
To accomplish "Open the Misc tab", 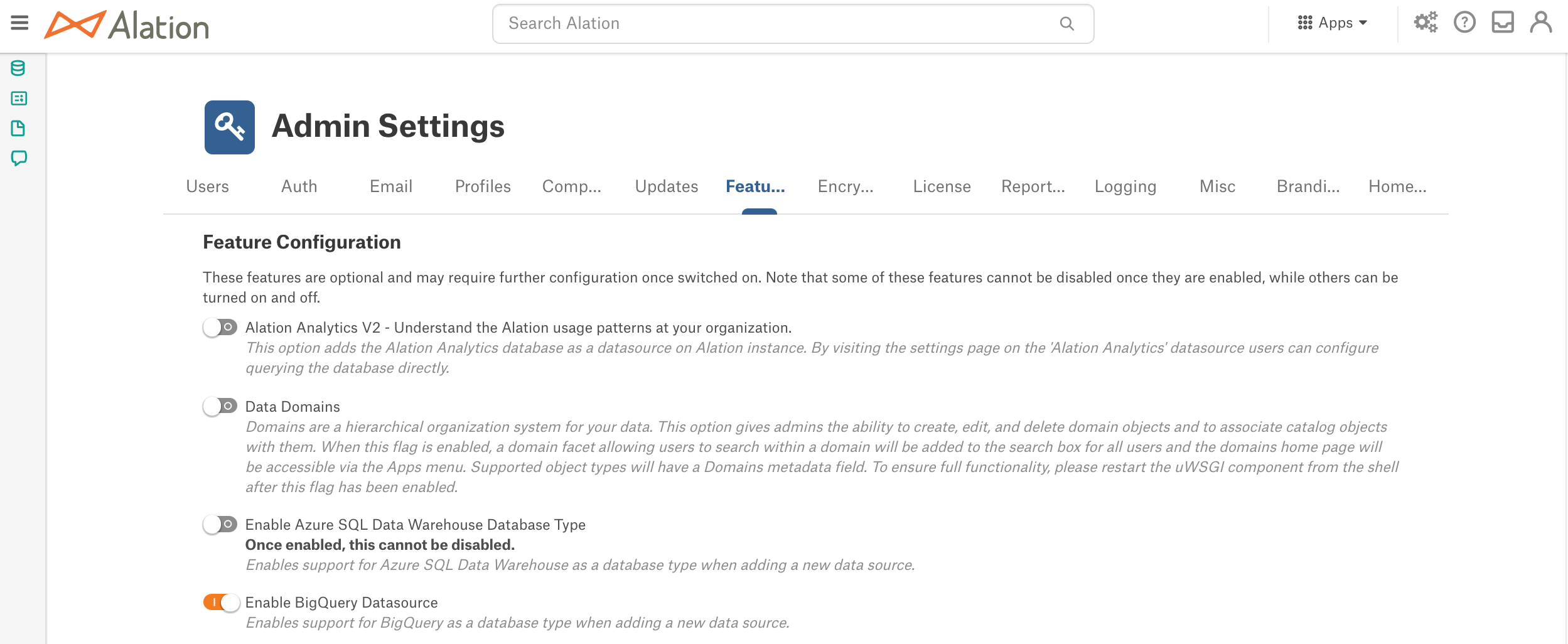I will [1217, 186].
